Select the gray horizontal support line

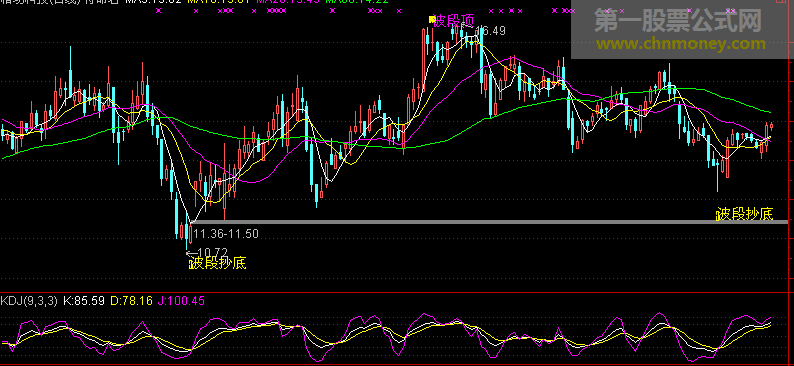pos(488,222)
